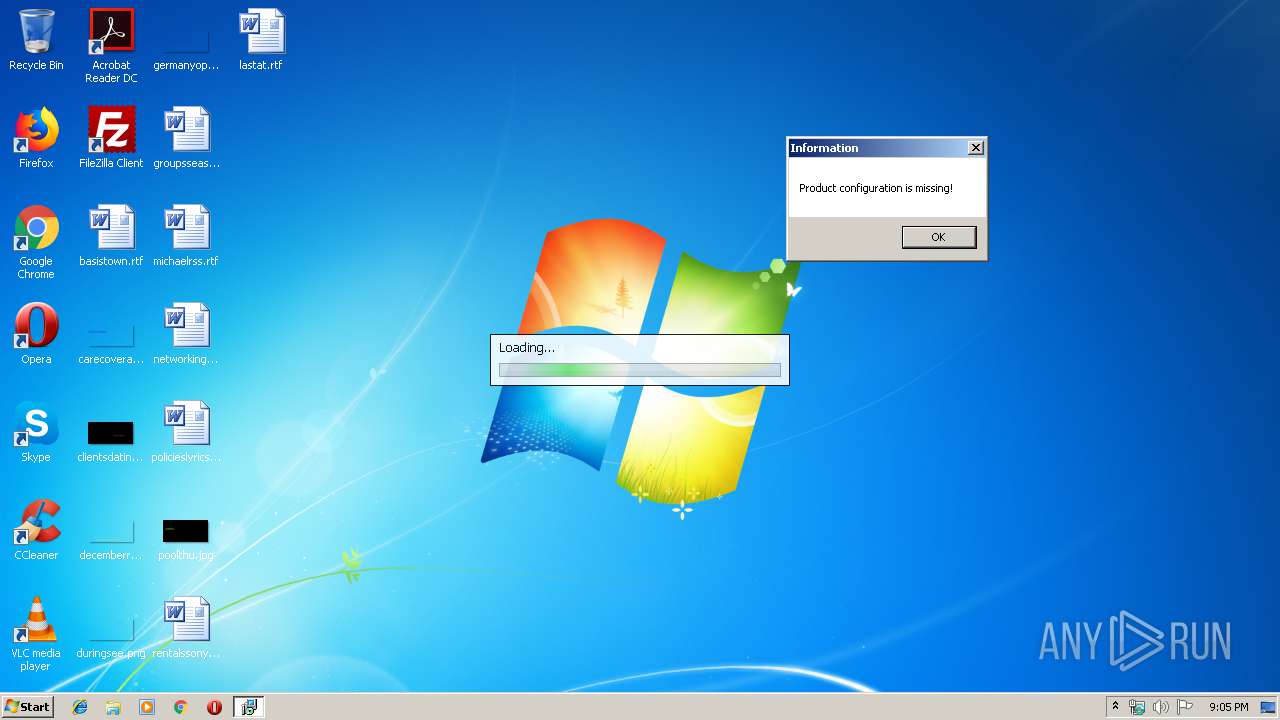The width and height of the screenshot is (1280, 720).
Task: Launch Acrobat Reader DC shortcut
Action: (111, 46)
